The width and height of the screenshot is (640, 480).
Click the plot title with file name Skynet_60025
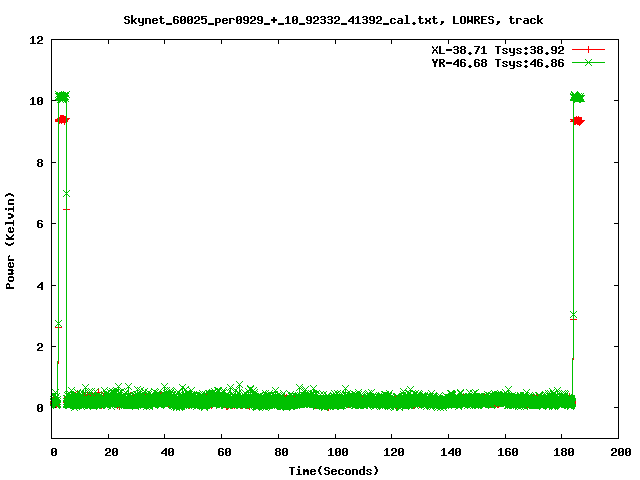pos(333,20)
